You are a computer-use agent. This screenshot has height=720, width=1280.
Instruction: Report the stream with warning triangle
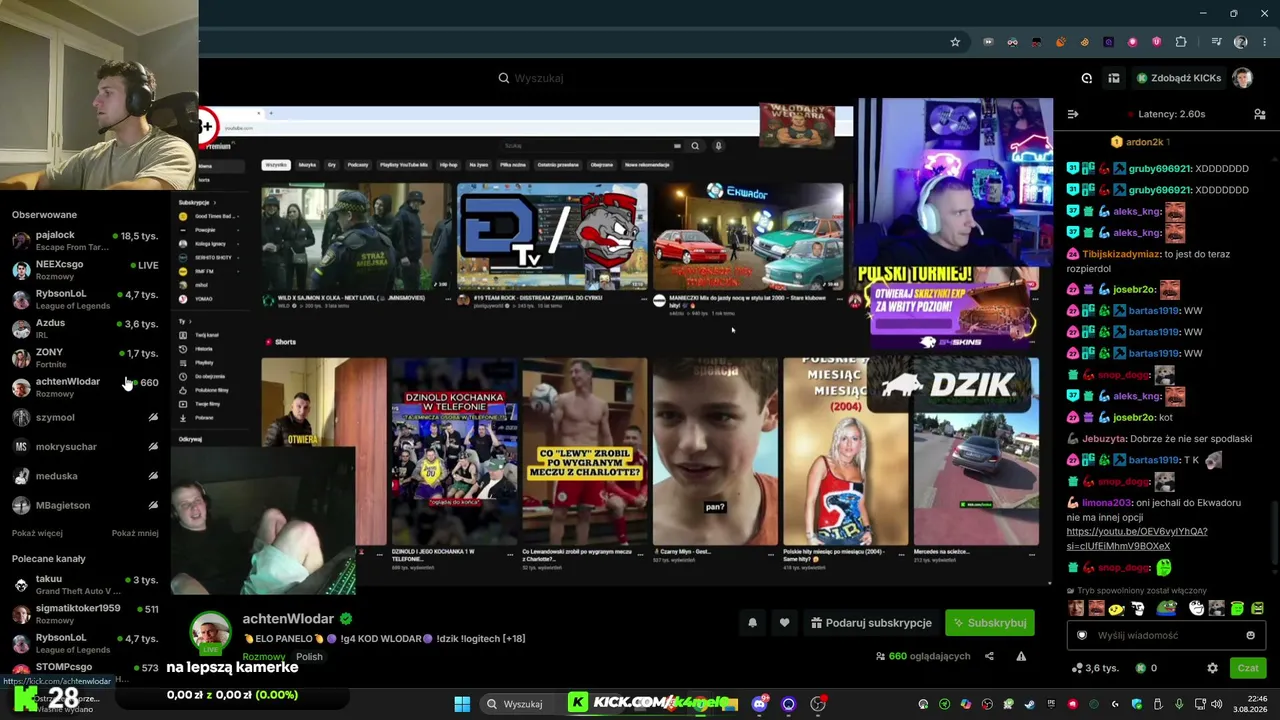click(1021, 656)
